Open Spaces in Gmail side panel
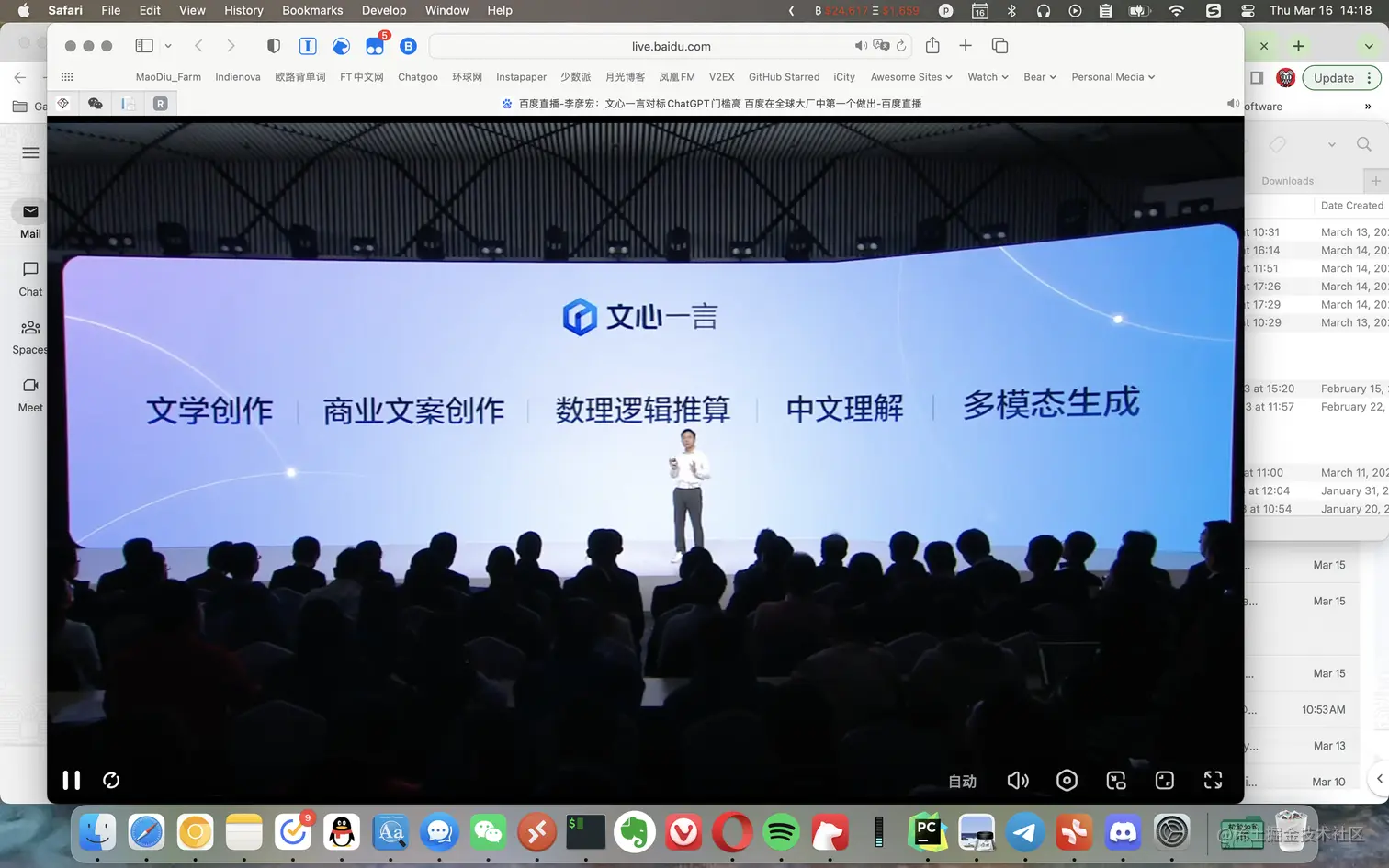Image resolution: width=1389 pixels, height=868 pixels. click(29, 337)
